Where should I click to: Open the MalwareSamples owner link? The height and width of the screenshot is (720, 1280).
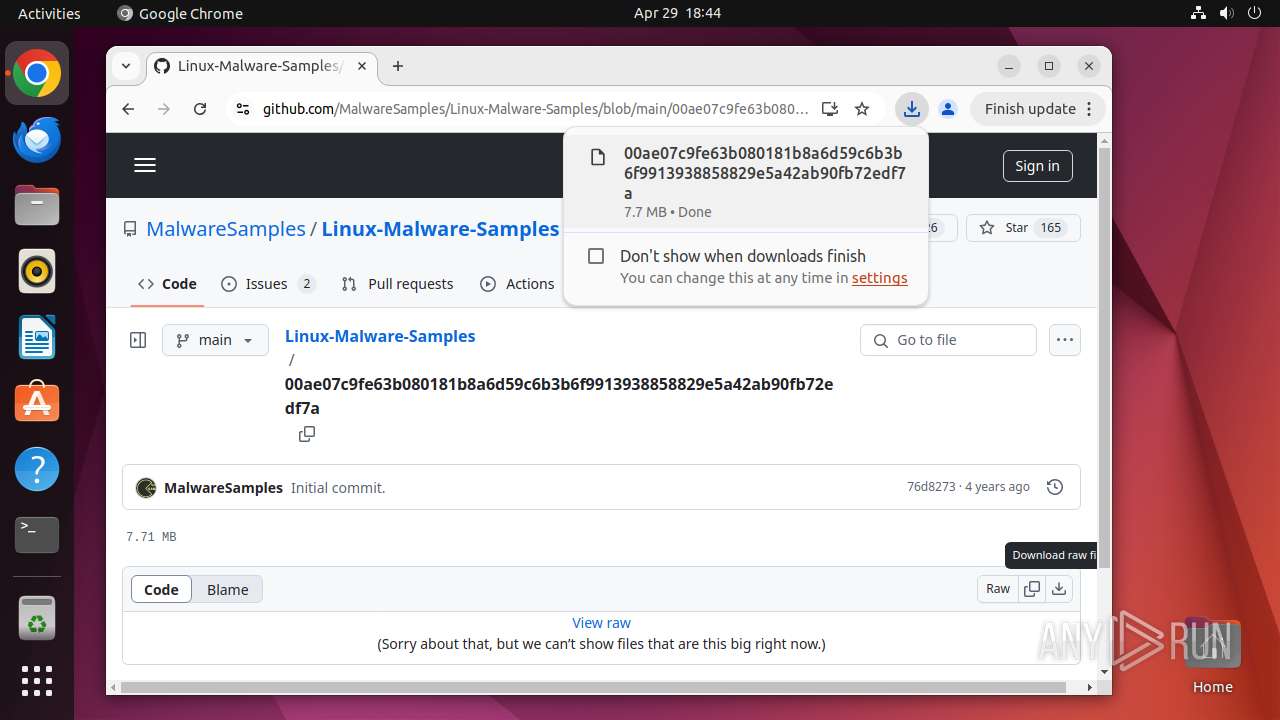pos(226,229)
